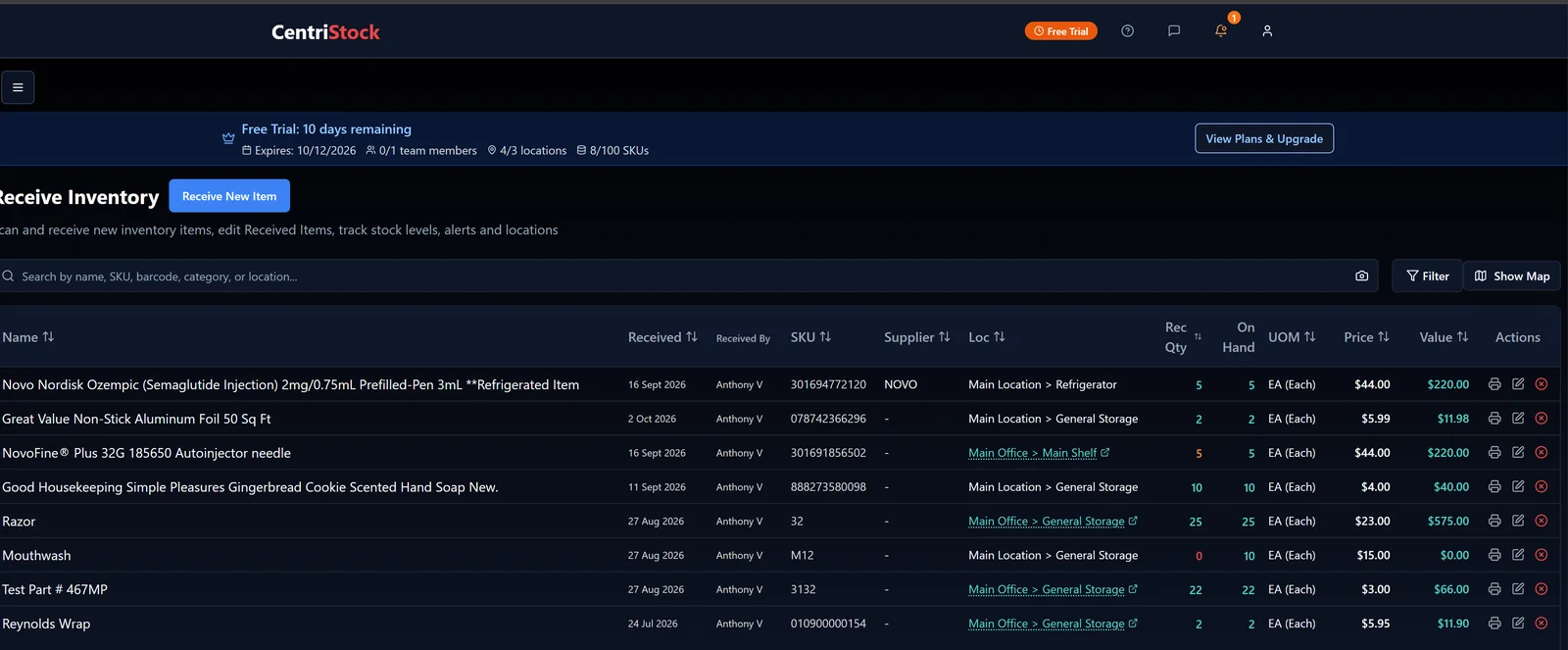1568x650 pixels.
Task: Delete the Razor item
Action: 1541,521
